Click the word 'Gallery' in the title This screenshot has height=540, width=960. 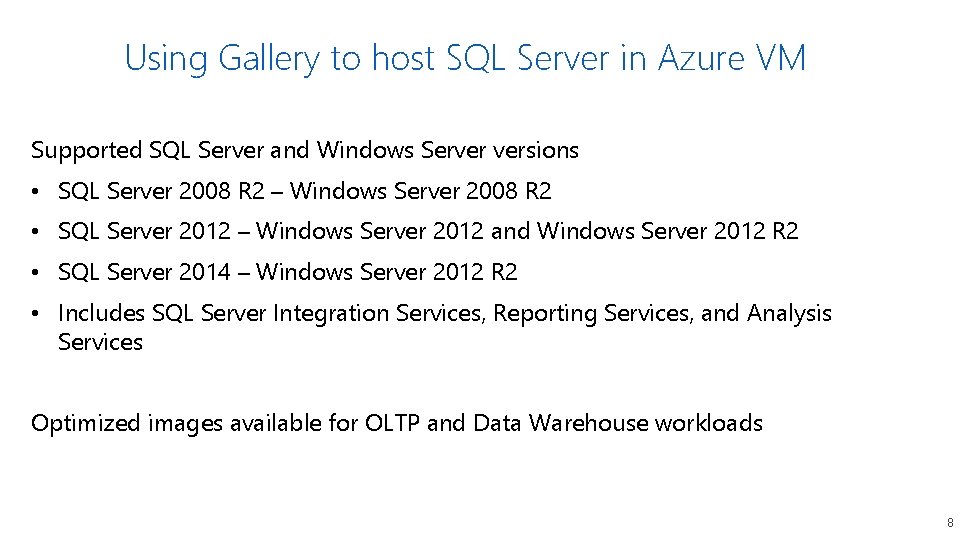269,60
